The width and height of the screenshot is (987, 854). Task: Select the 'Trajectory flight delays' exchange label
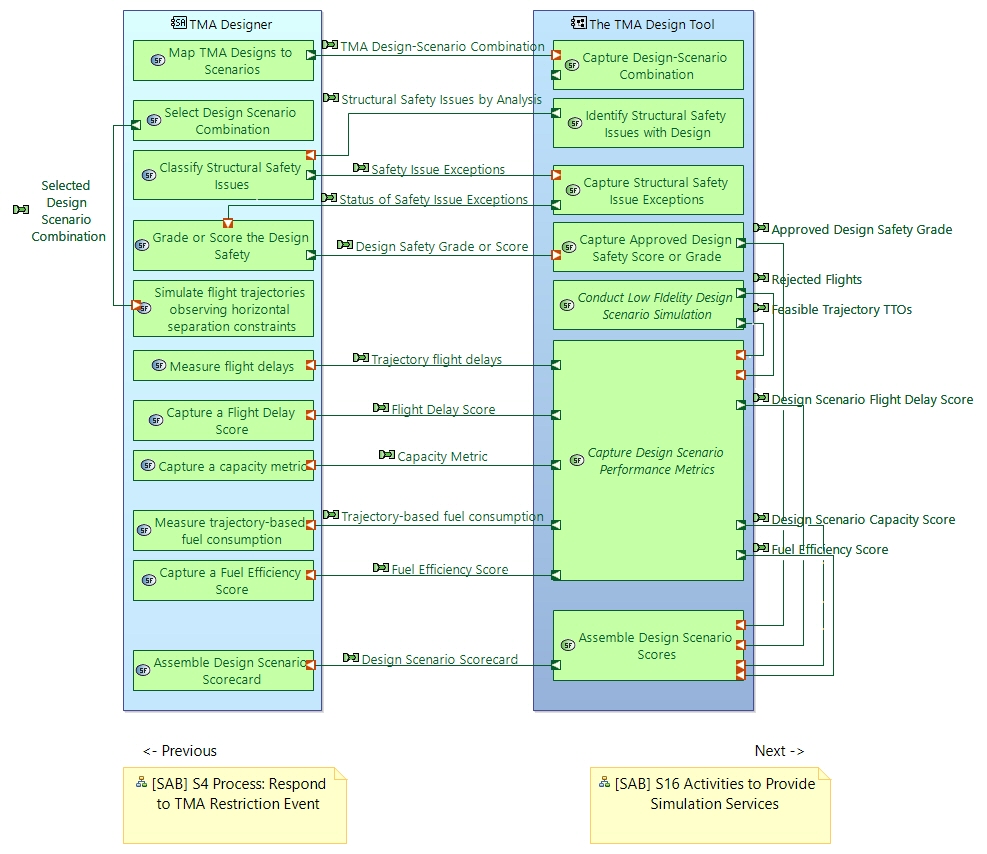pyautogui.click(x=436, y=359)
